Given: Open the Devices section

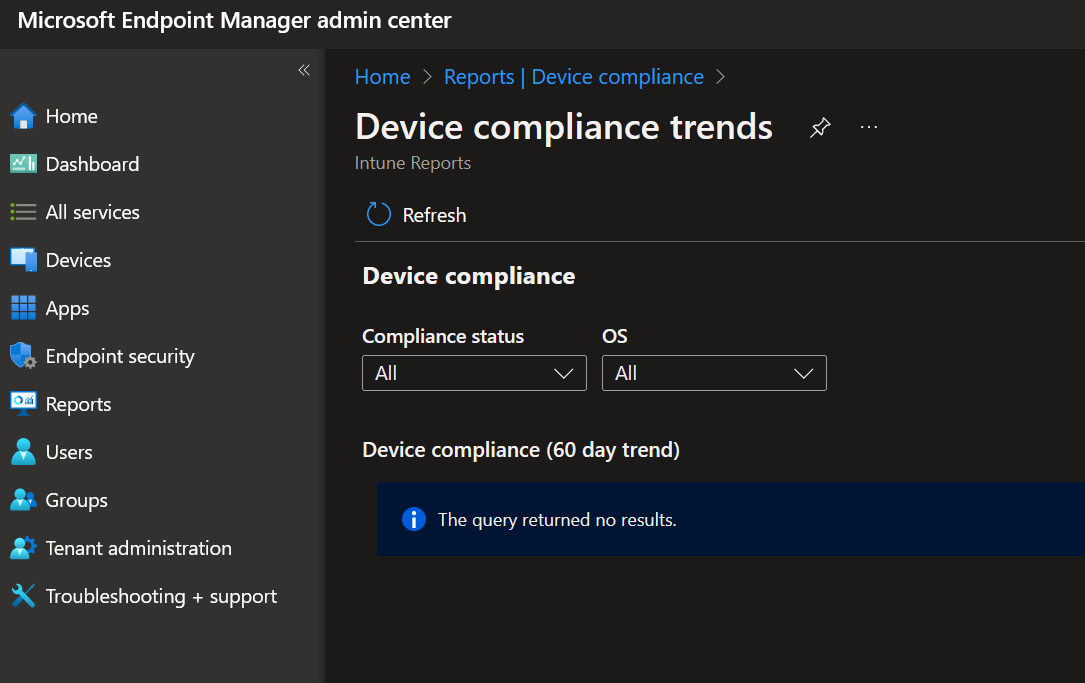Looking at the screenshot, I should (78, 260).
